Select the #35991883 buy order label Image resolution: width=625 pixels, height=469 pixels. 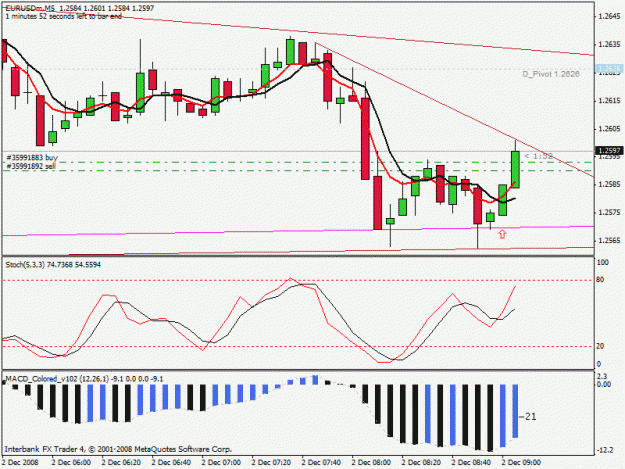tap(32, 158)
